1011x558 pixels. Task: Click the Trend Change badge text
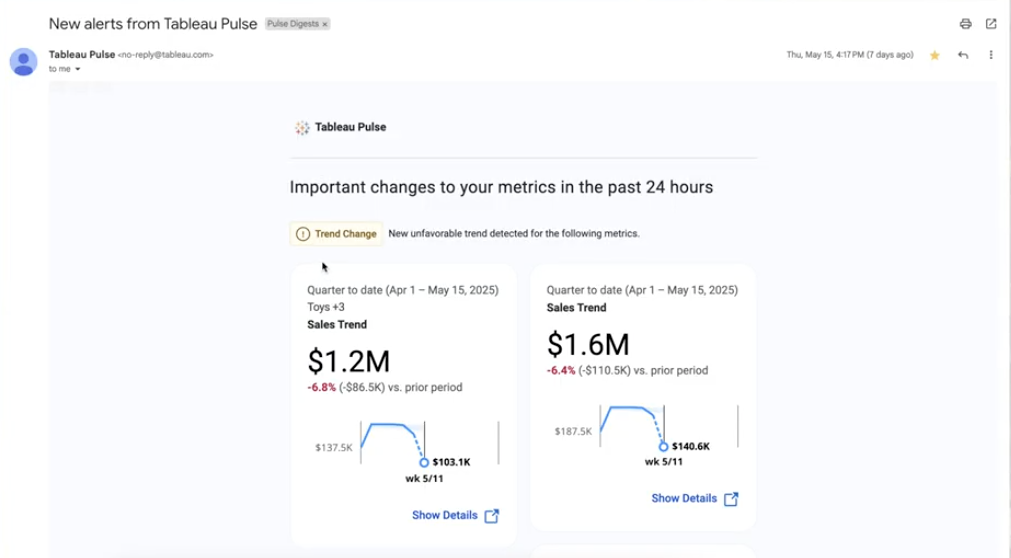[x=346, y=234]
